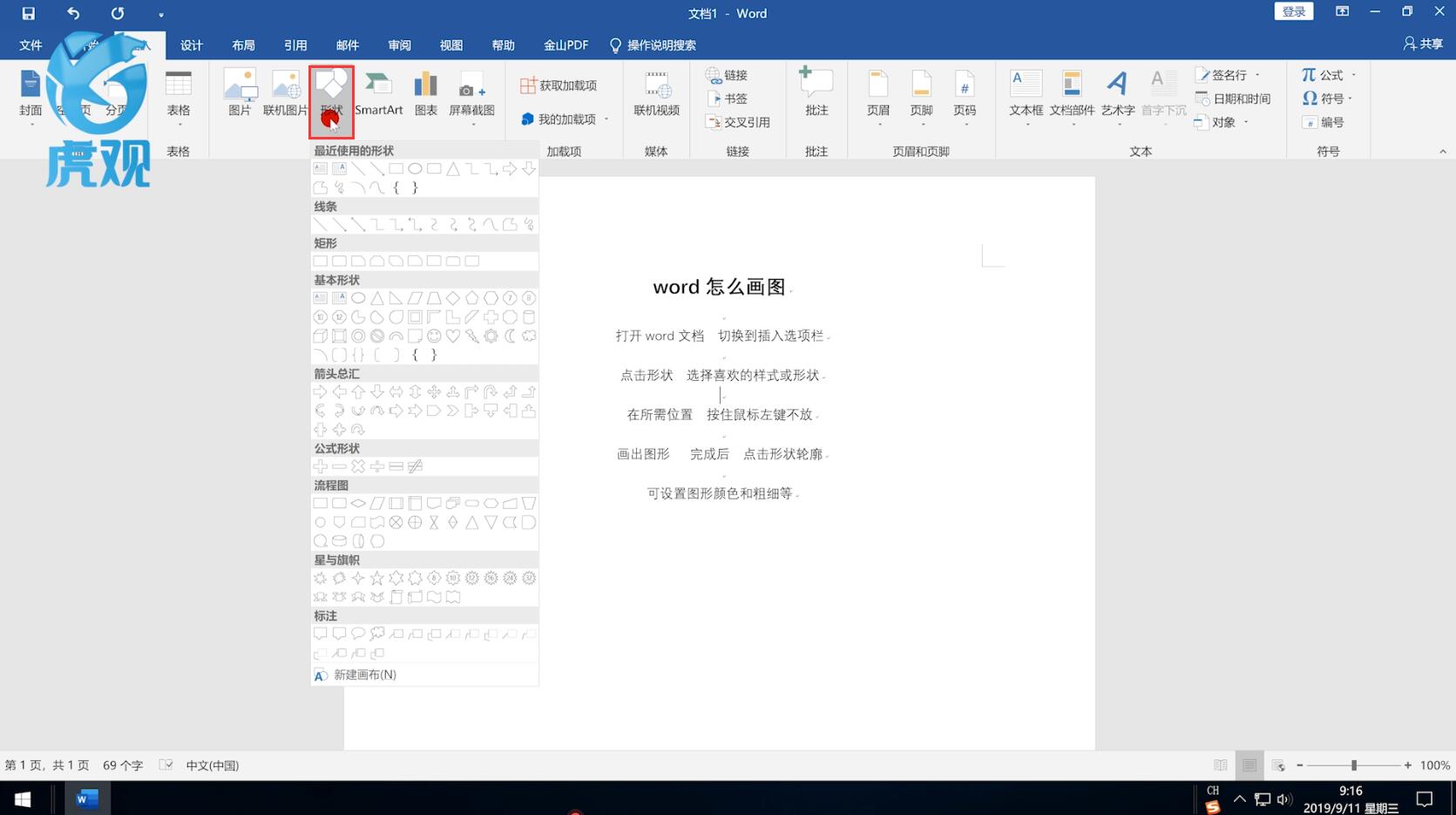
Task: Insert a Bookmark (书签)
Action: coord(727,98)
